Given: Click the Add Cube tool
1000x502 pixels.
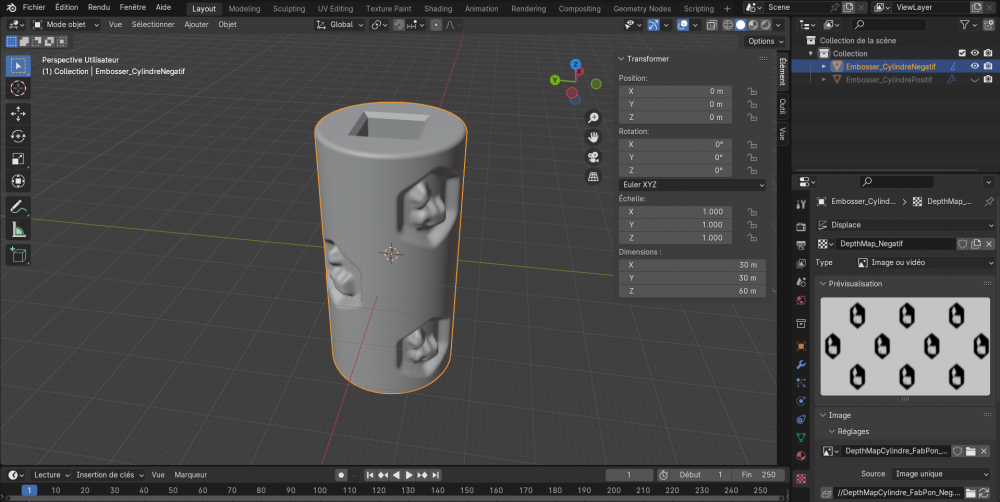Looking at the screenshot, I should [18, 255].
